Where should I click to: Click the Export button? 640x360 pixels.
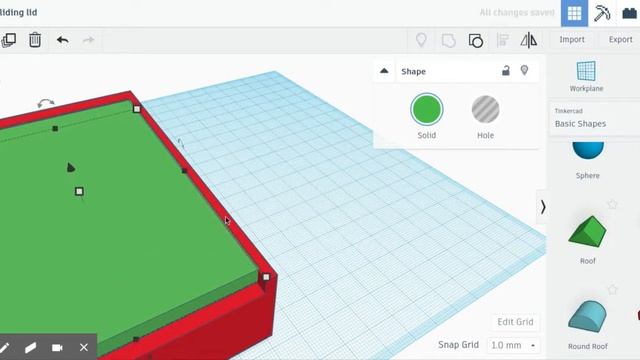pos(620,40)
